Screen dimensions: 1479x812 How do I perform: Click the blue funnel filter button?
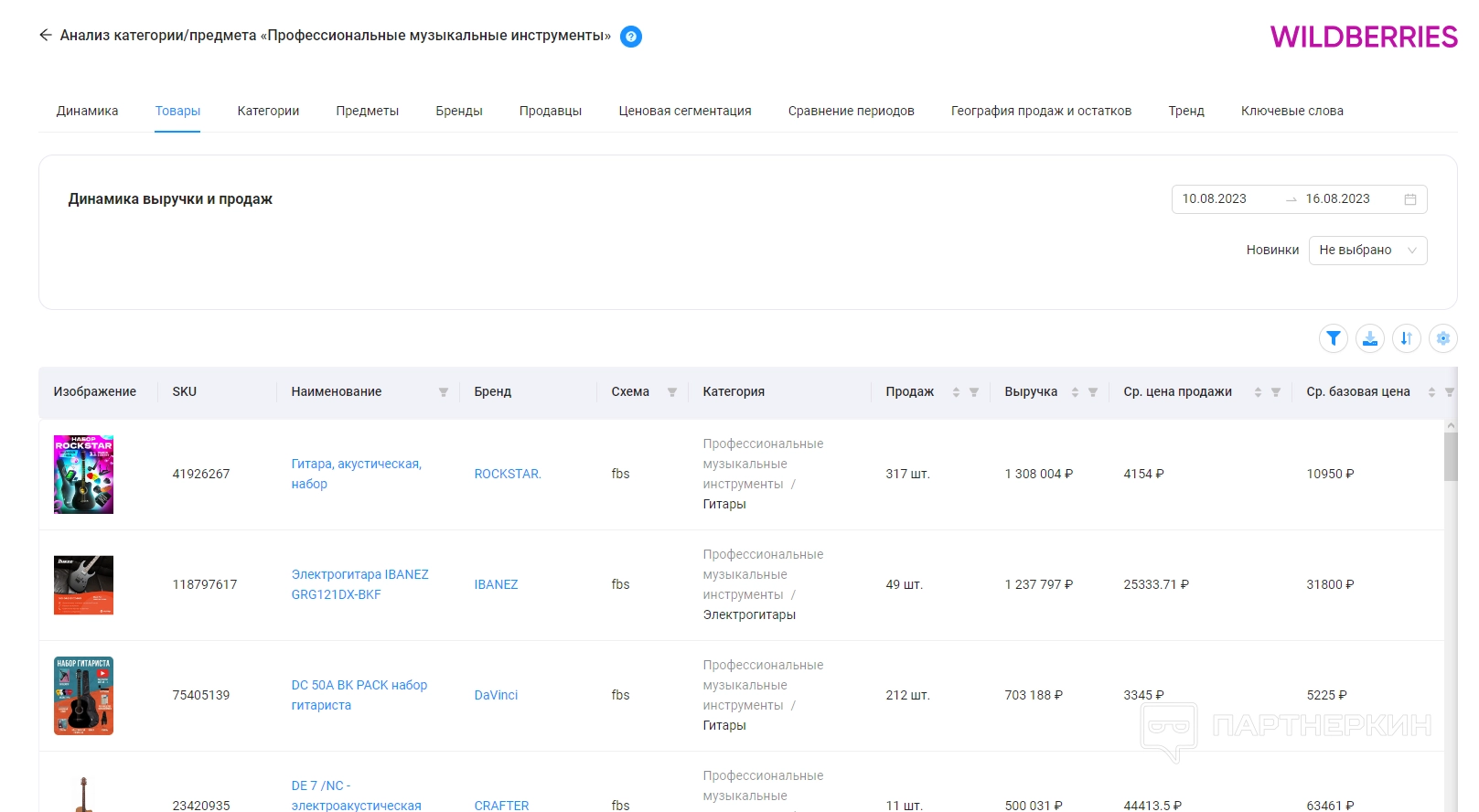click(1333, 338)
